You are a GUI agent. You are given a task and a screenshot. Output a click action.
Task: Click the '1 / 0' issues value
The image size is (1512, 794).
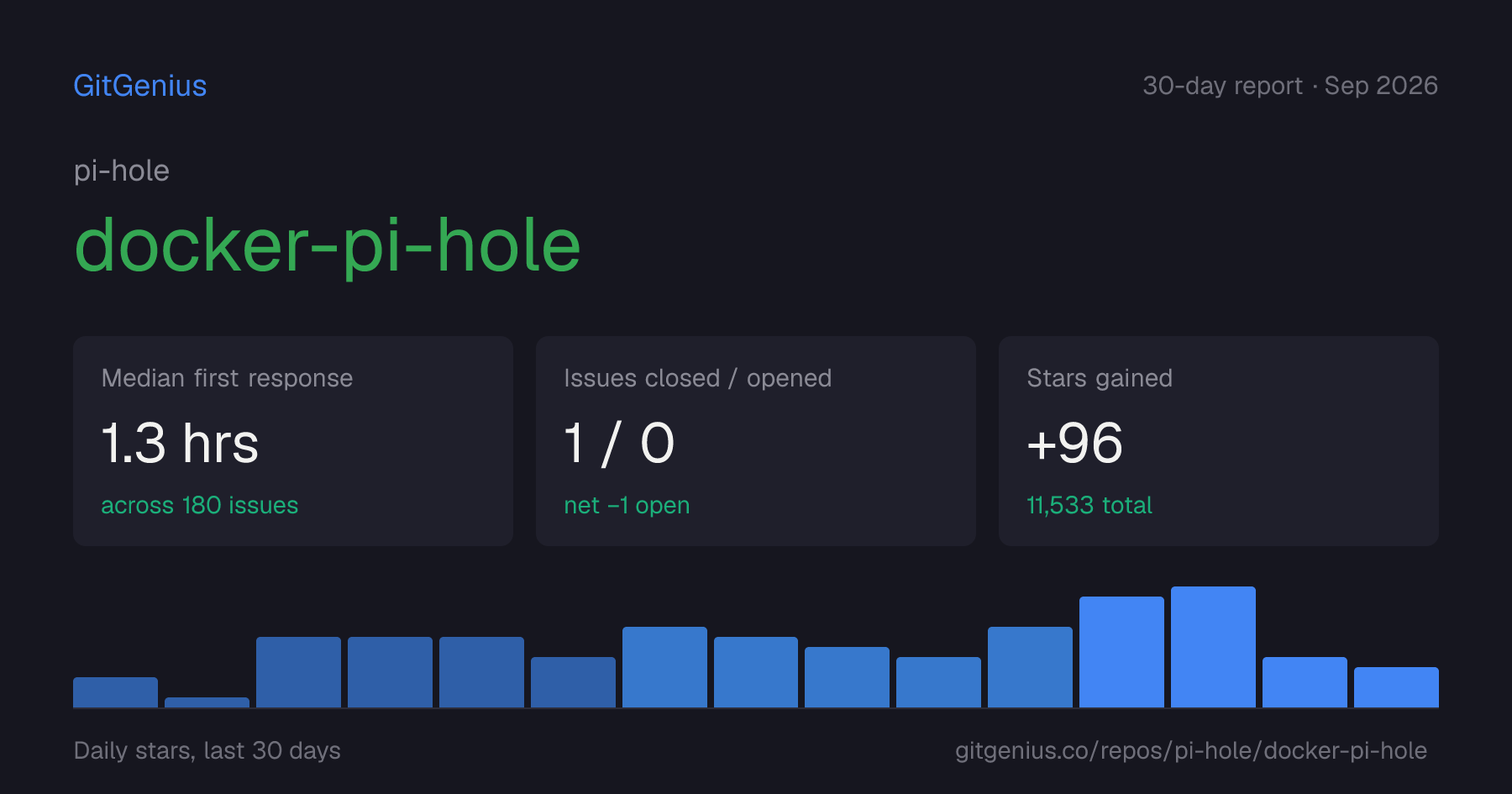(620, 443)
